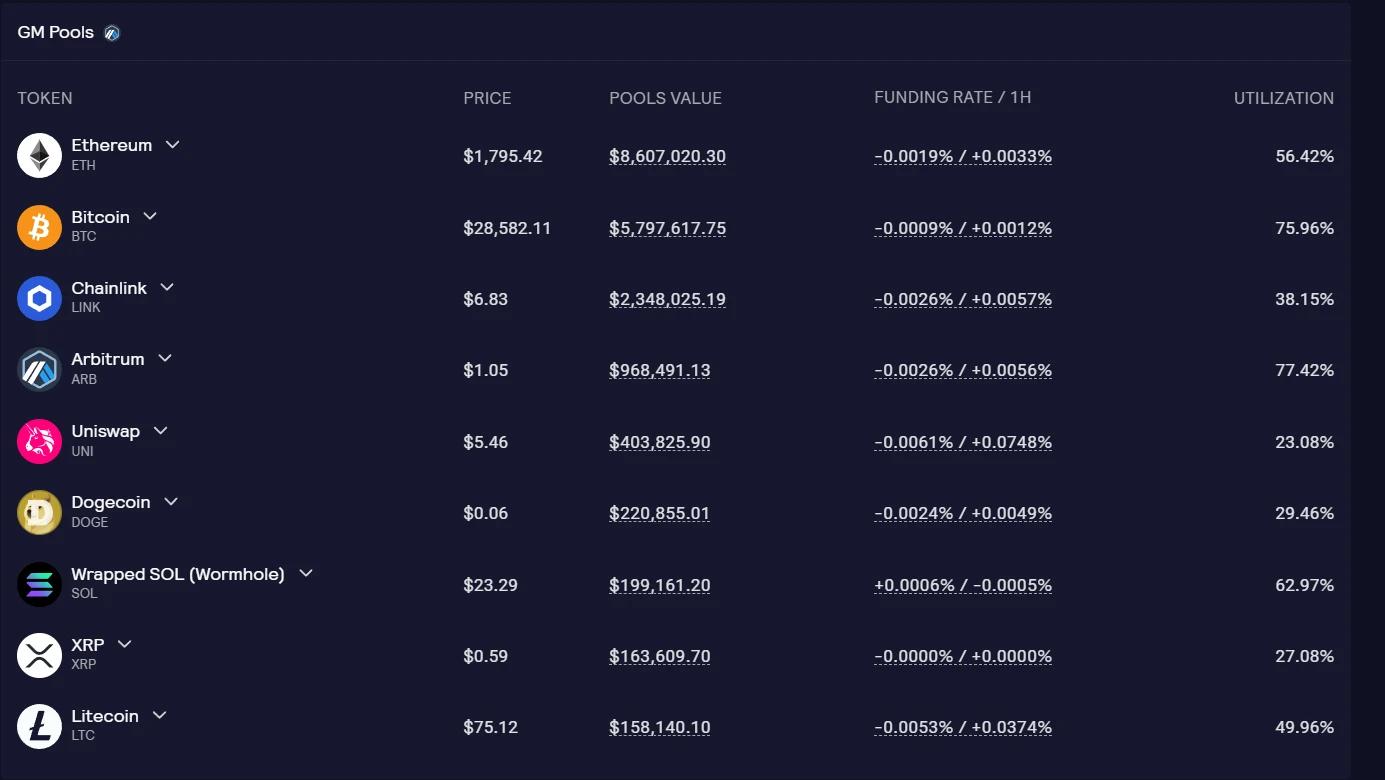
Task: Expand the Ethereum token dropdown
Action: click(172, 144)
